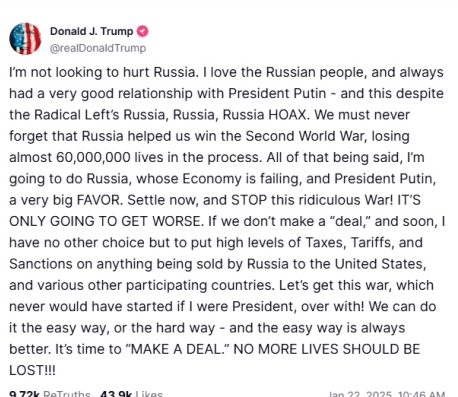Click the final word LOST!!!
Image resolution: width=458 pixels, height=397 pixels.
[32, 371]
